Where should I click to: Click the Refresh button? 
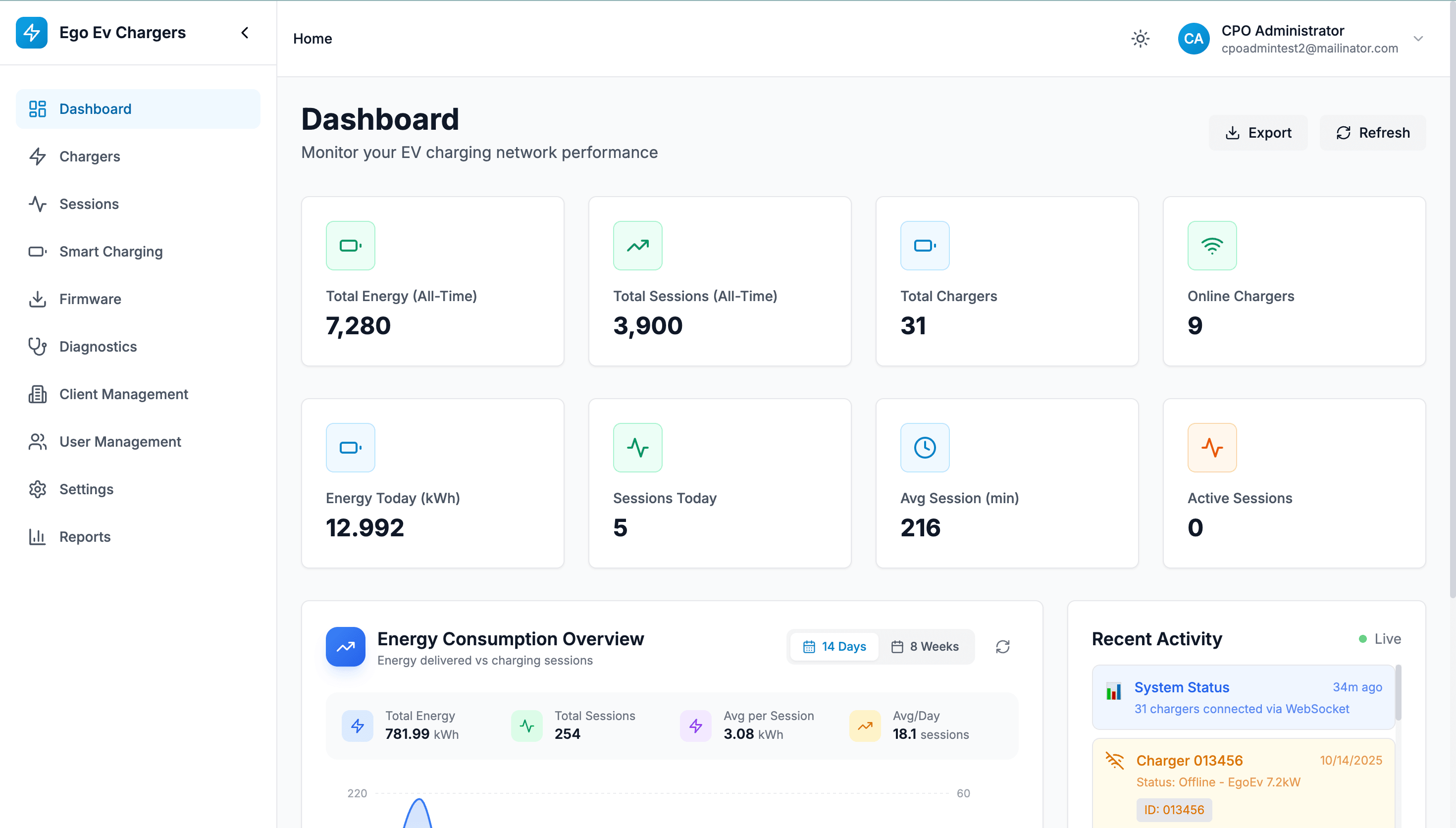pos(1373,132)
